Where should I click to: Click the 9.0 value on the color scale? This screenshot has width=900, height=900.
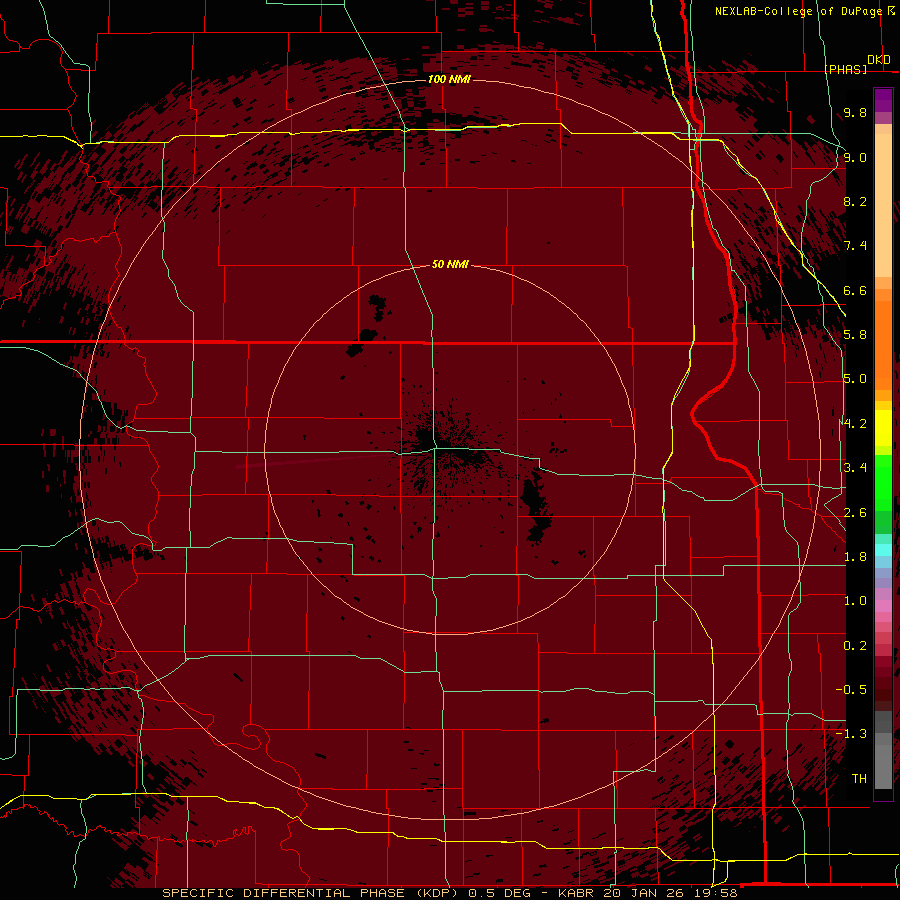855,158
